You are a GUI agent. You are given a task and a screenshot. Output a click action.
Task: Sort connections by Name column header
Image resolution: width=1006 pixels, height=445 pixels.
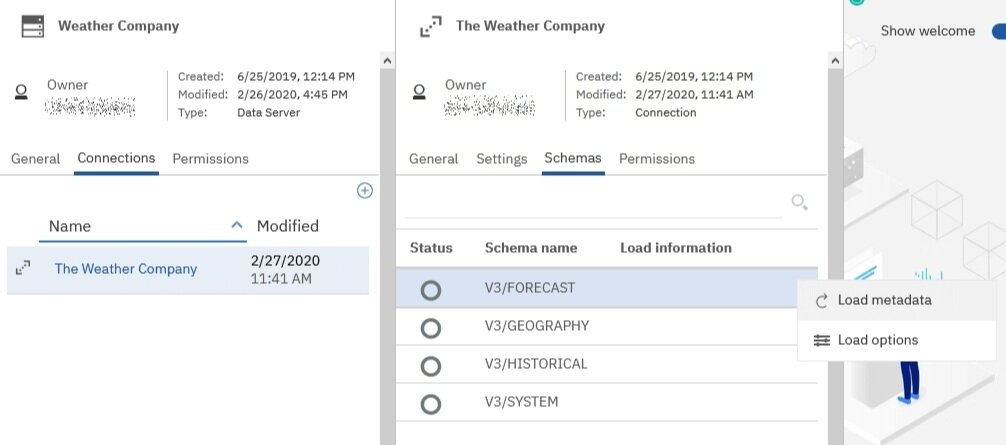(x=70, y=226)
